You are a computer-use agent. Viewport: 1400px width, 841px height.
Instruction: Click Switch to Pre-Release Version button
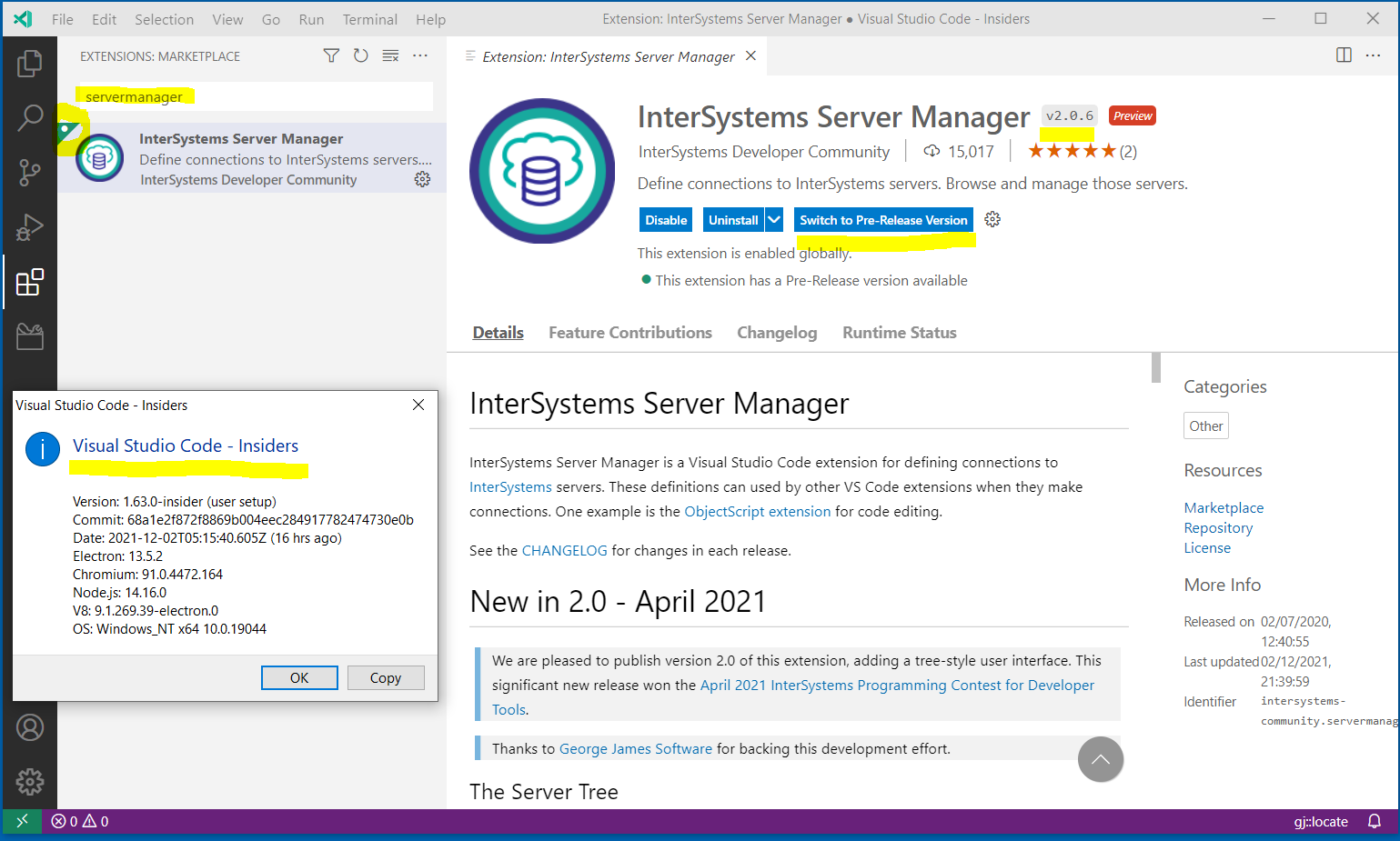point(883,220)
